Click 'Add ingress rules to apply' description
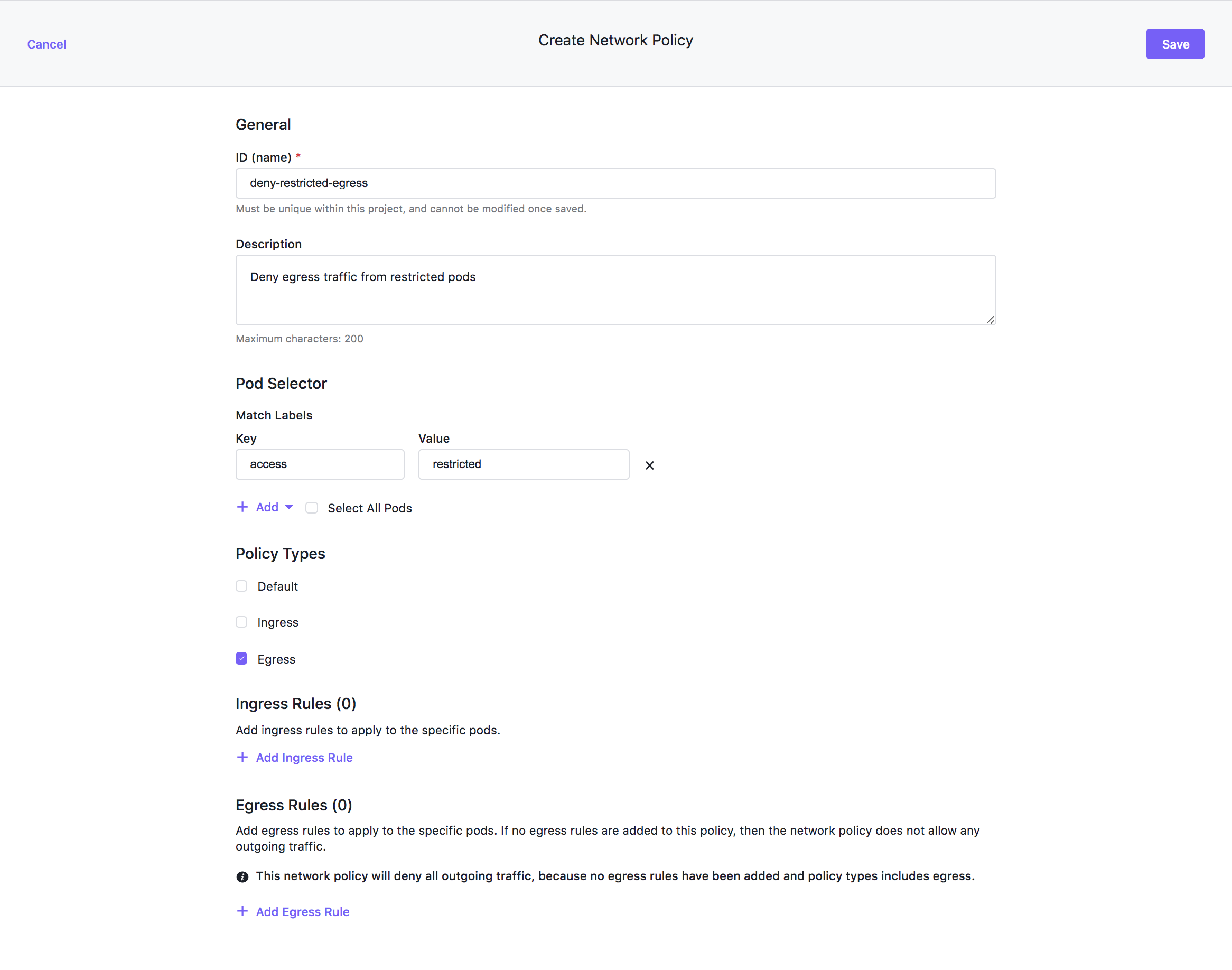This screenshot has width=1232, height=970. 368,730
